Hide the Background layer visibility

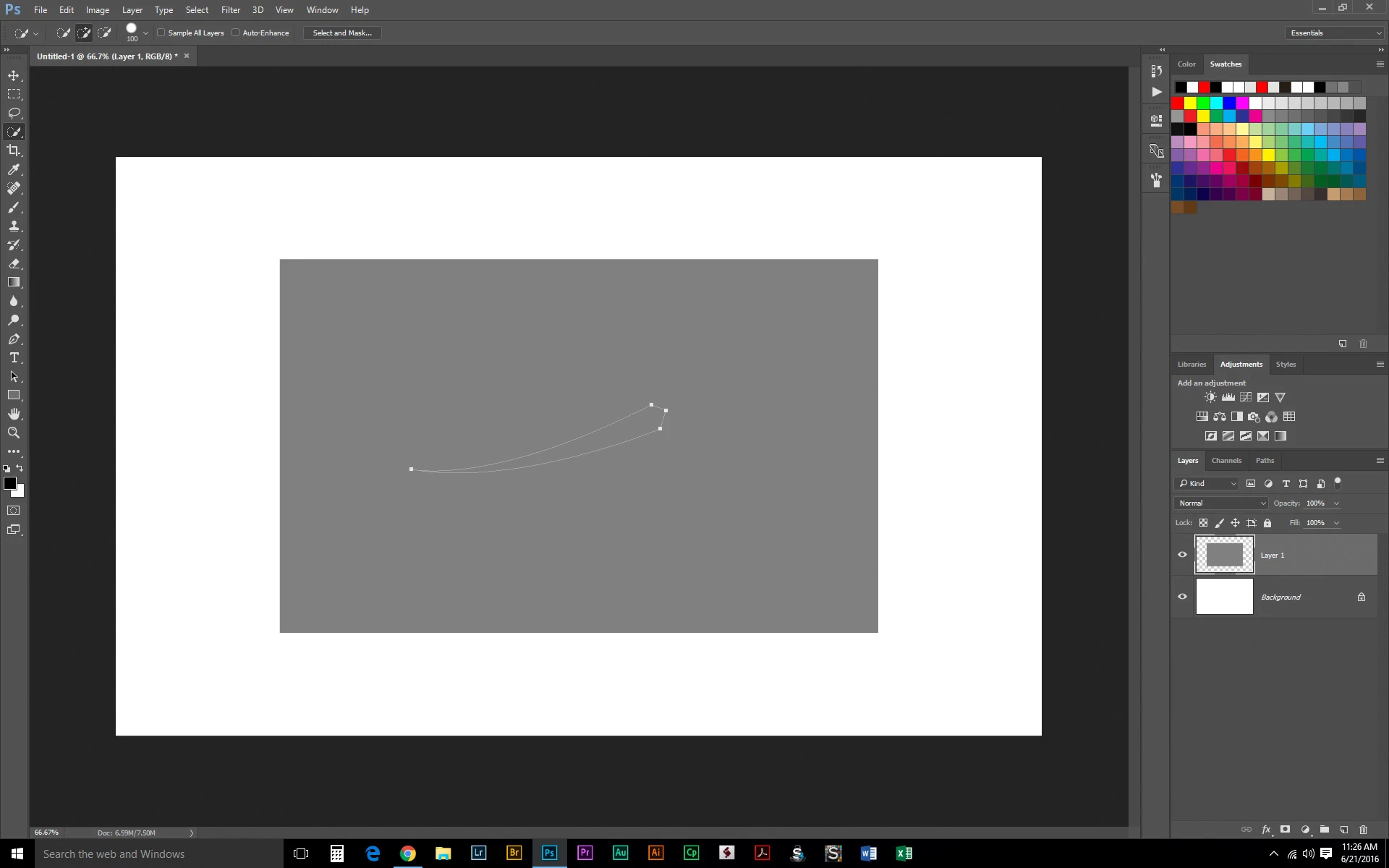pos(1182,597)
